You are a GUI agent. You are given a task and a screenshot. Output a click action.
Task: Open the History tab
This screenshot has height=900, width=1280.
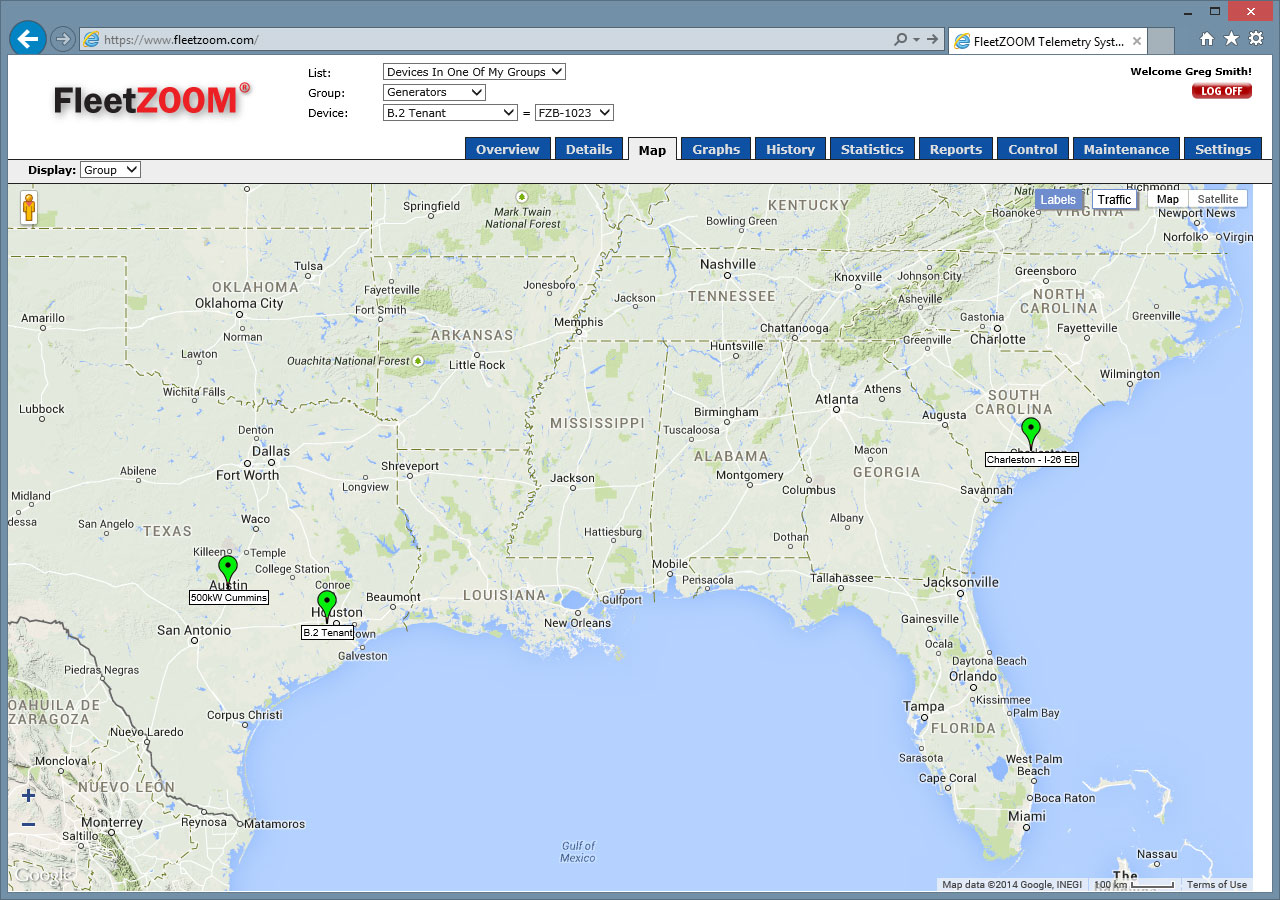pos(790,149)
